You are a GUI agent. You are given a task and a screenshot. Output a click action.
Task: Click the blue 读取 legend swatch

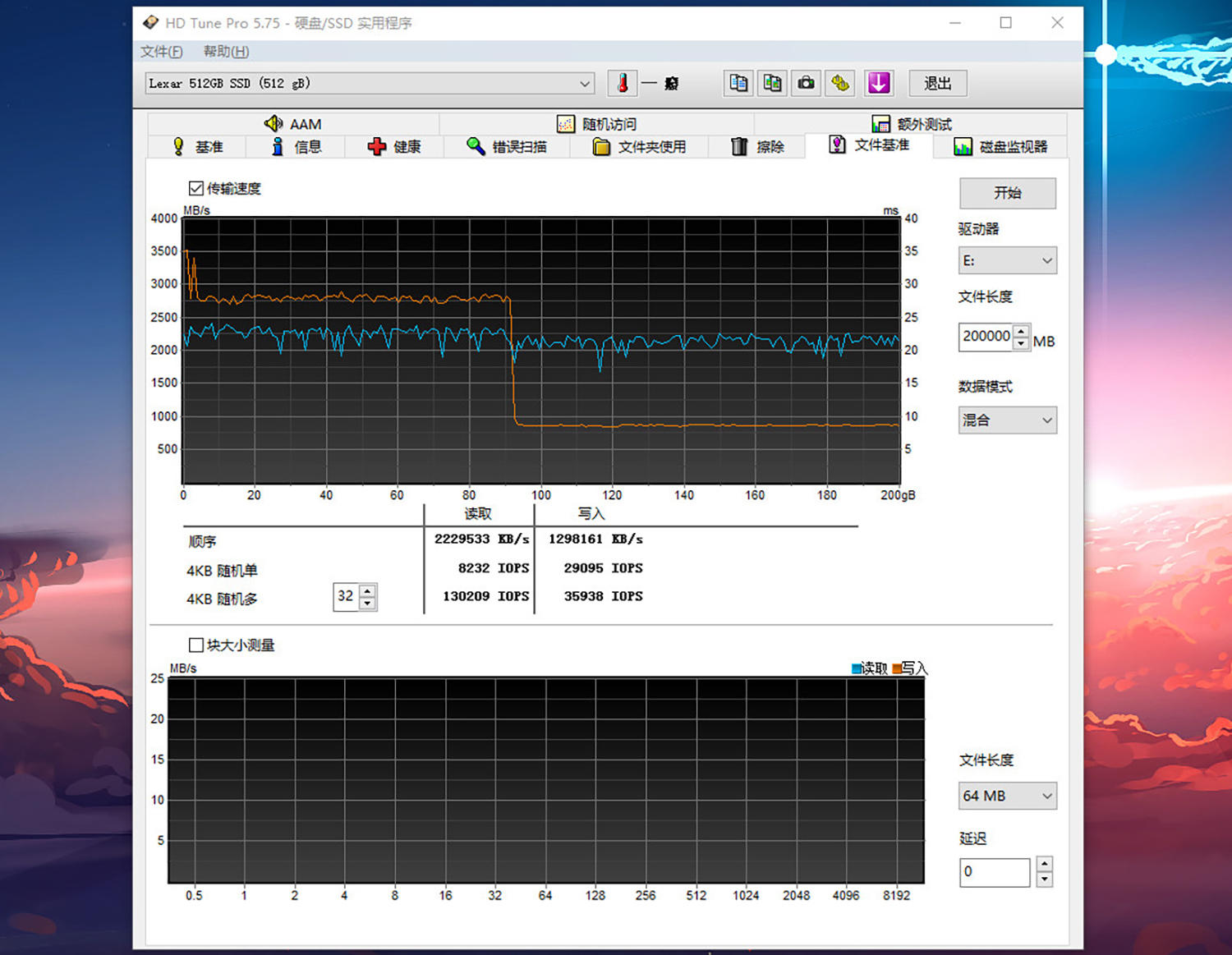click(856, 668)
